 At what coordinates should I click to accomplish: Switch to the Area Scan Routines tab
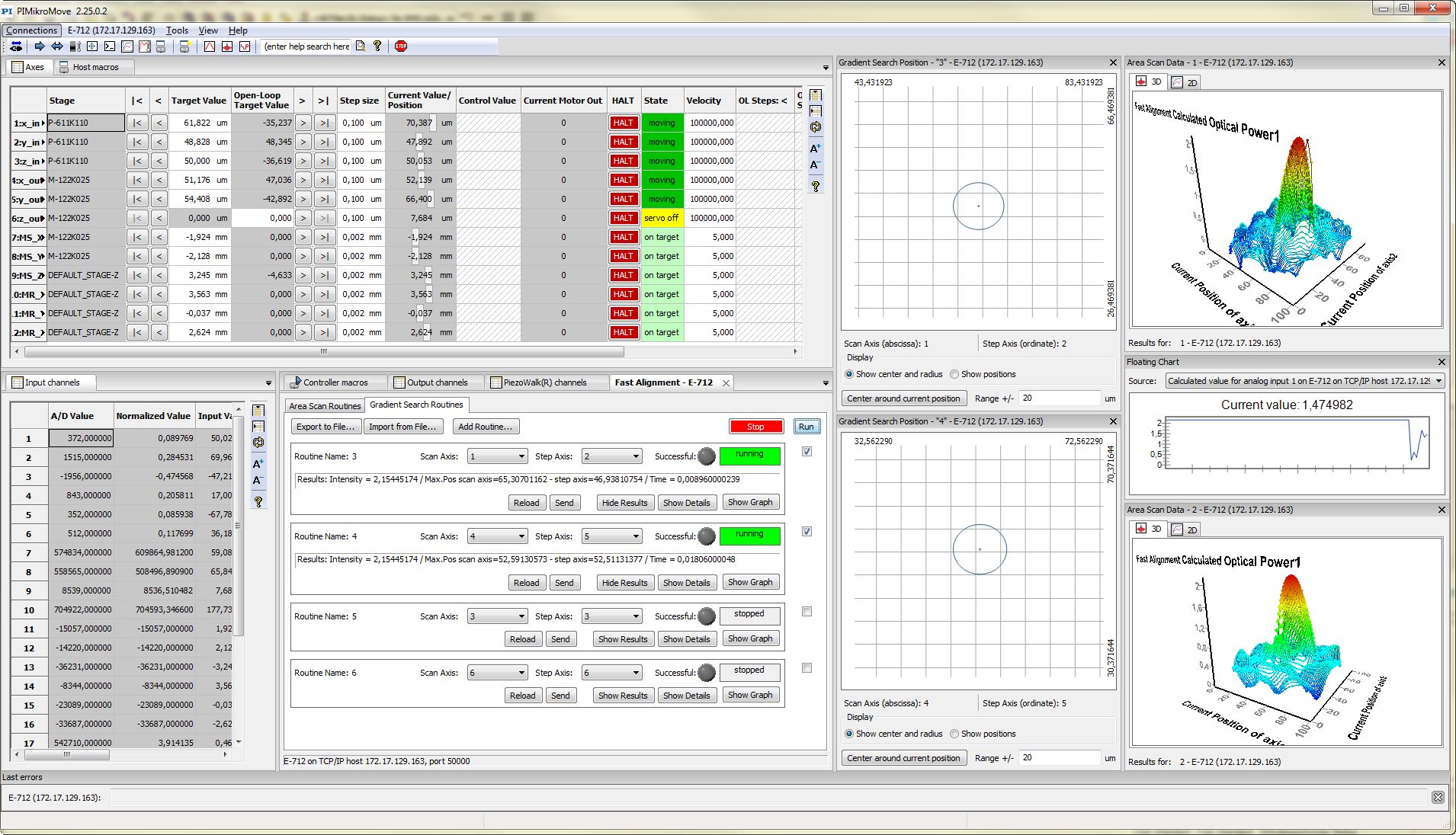pos(325,405)
